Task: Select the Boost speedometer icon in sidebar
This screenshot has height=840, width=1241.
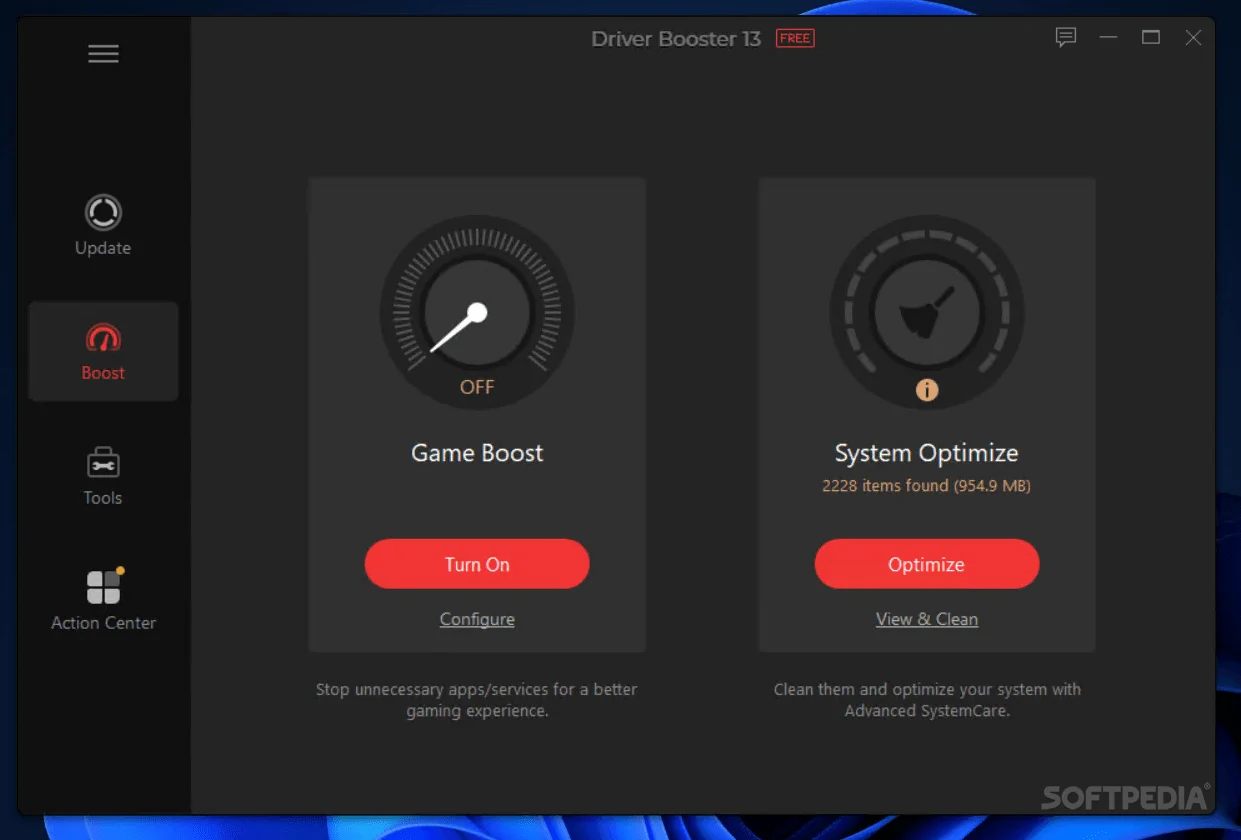Action: (103, 339)
